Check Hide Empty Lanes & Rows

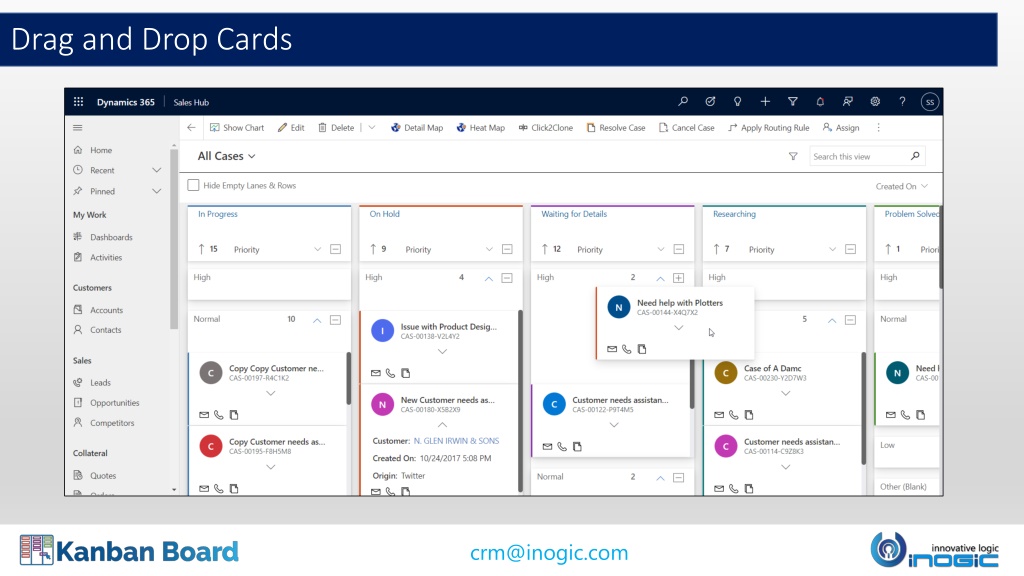click(193, 185)
